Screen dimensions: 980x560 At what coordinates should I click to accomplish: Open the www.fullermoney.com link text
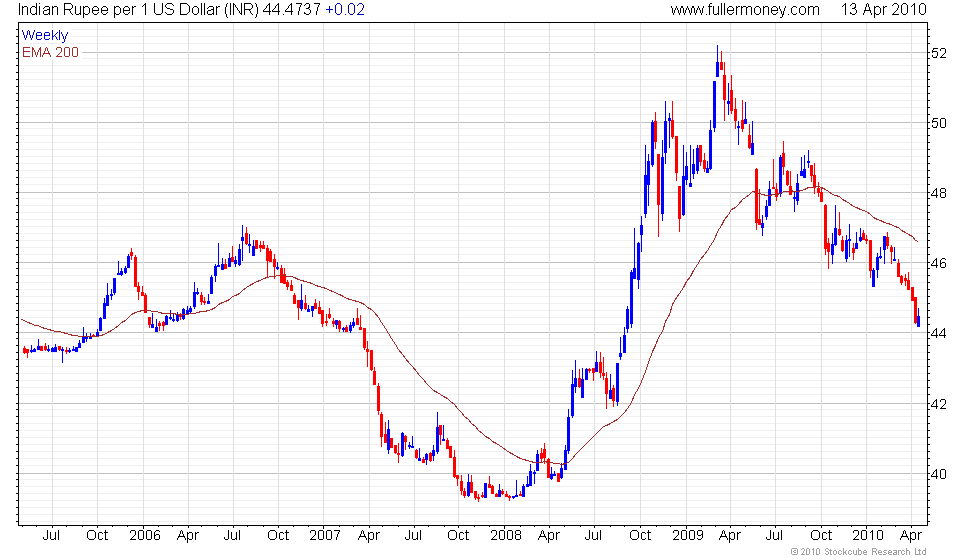745,10
